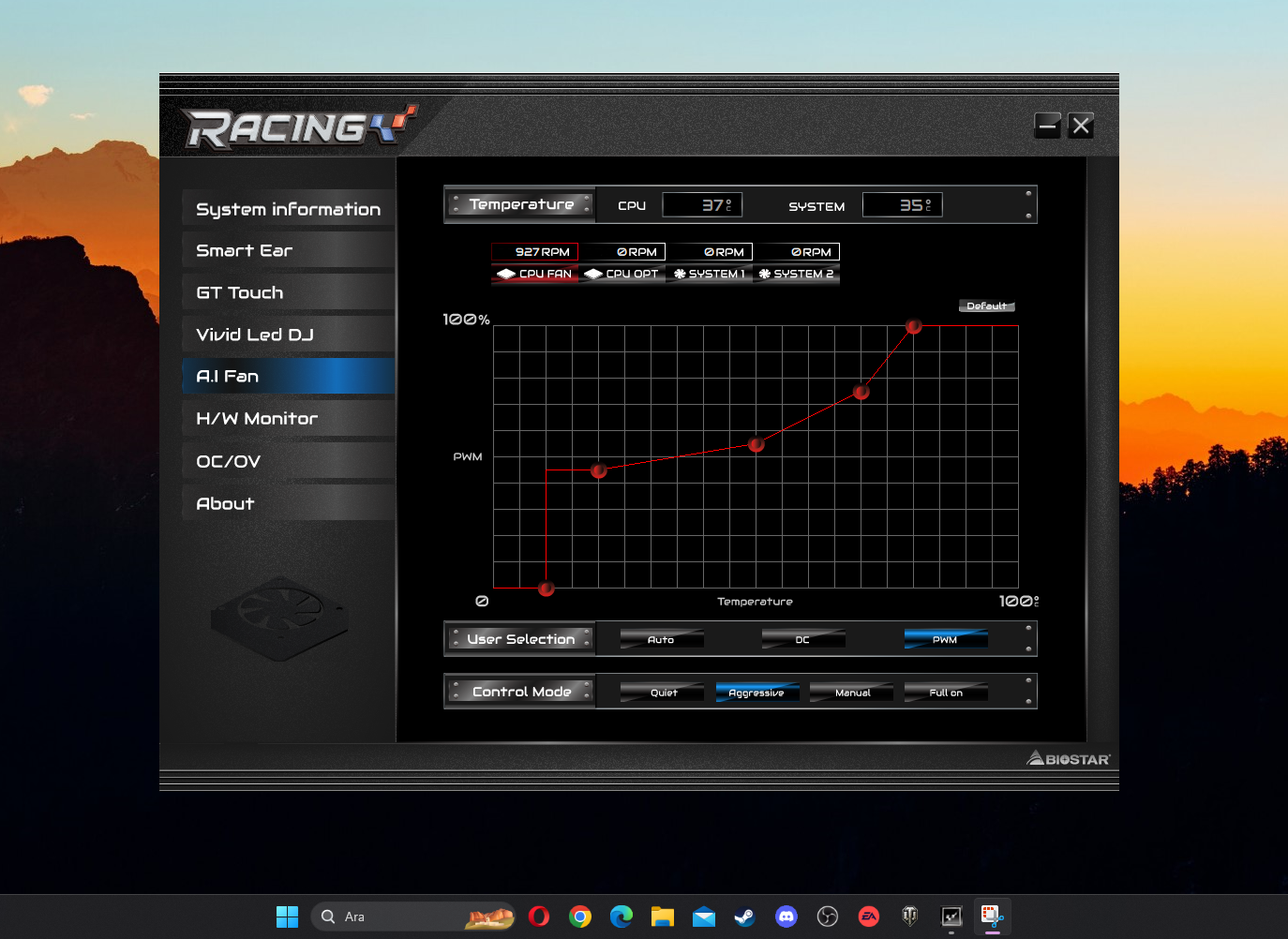Reset fan curve with Default button
1288x939 pixels.
[x=986, y=306]
